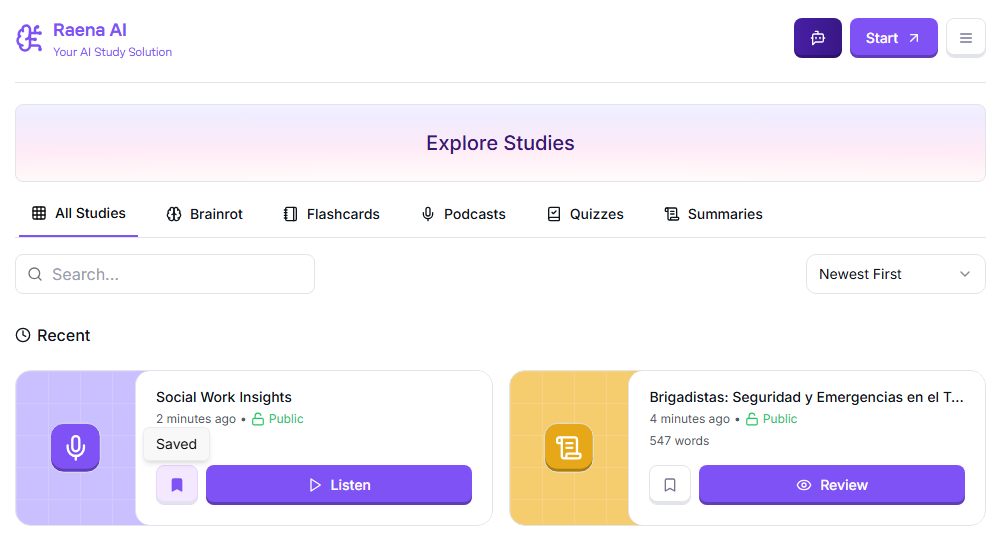Unsave the Social Work Insights bookmark
This screenshot has height=537, width=998.
(177, 485)
